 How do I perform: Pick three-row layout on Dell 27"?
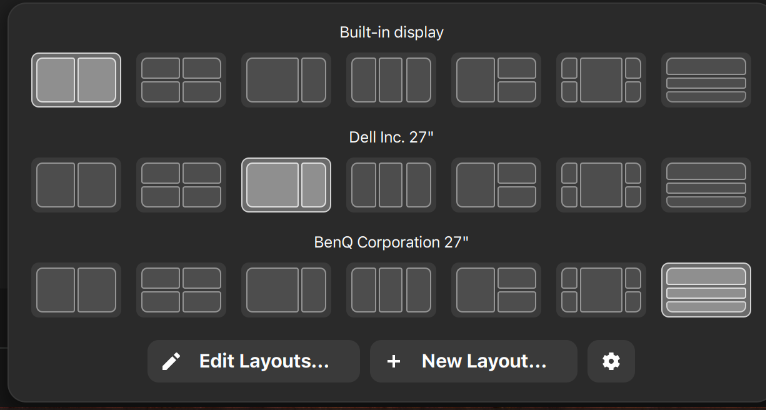tap(706, 185)
